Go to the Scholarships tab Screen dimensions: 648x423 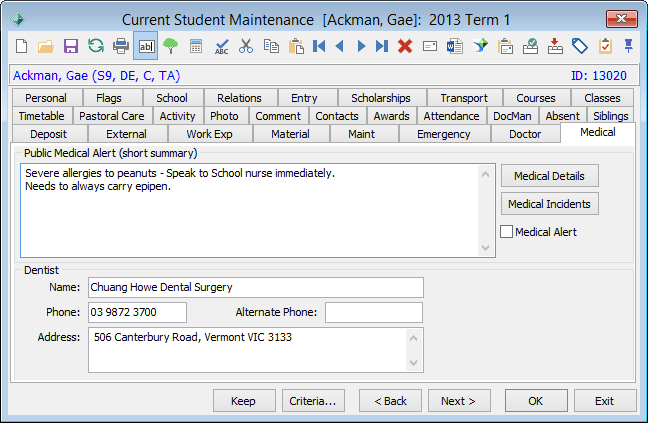[x=381, y=98]
